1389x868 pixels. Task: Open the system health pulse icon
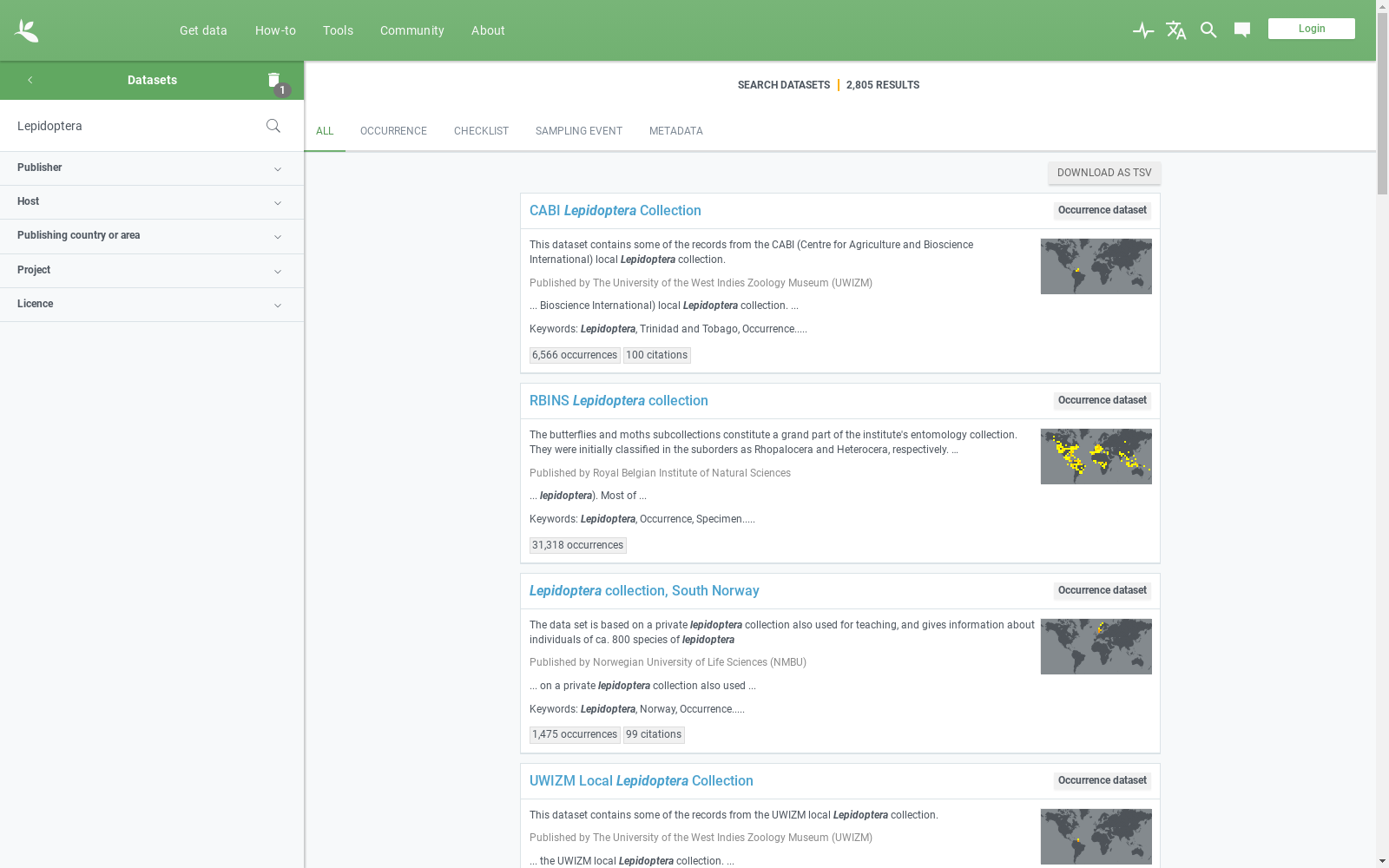1143,30
